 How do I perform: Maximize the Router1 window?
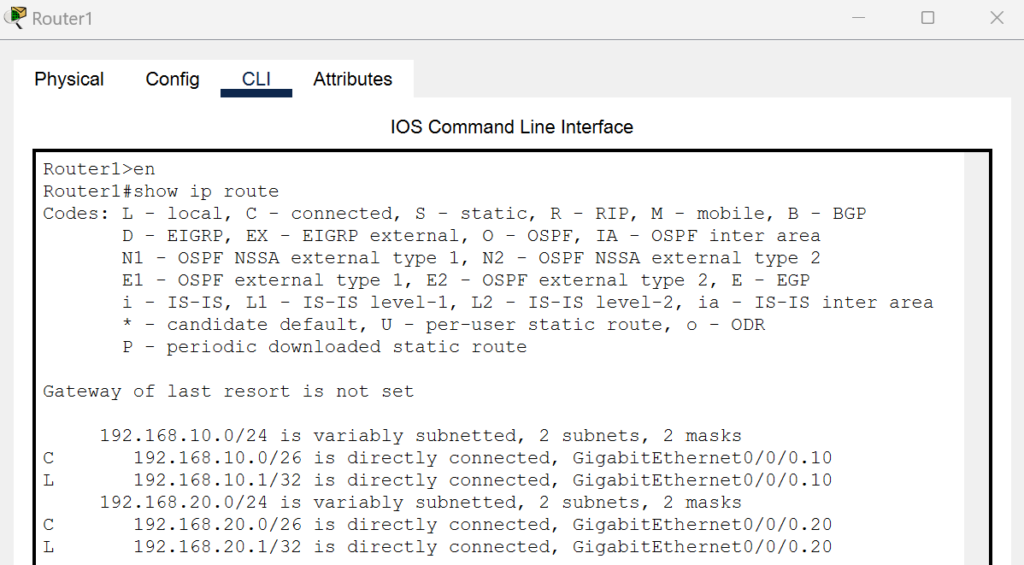(x=927, y=18)
